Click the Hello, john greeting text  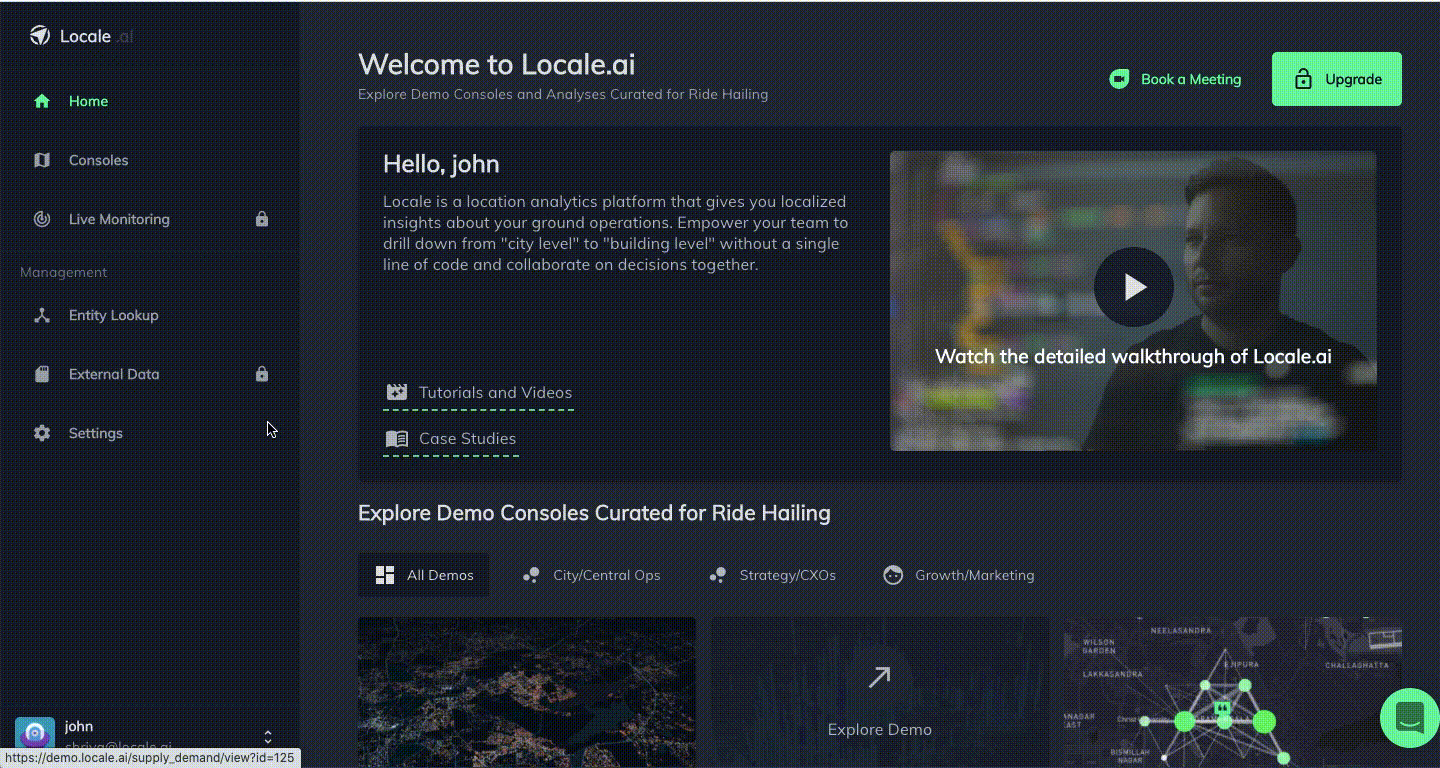[x=441, y=164]
